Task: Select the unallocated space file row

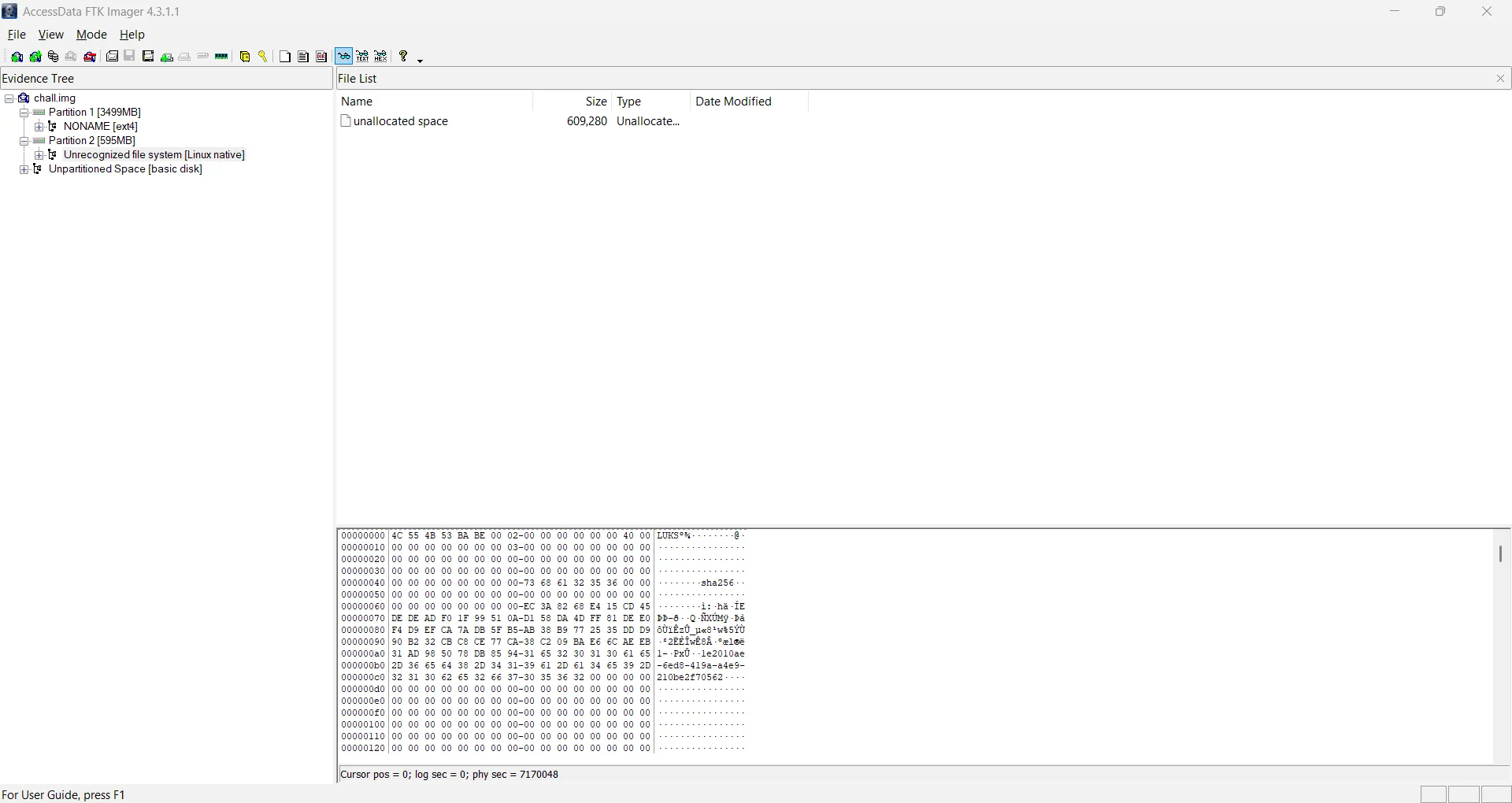Action: pyautogui.click(x=511, y=121)
